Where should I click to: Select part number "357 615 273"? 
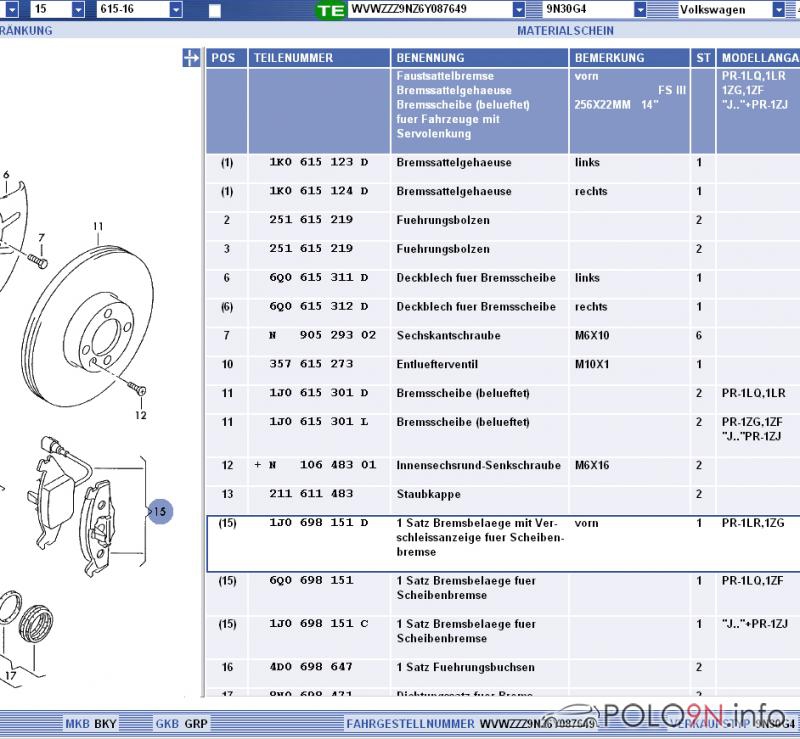pos(311,364)
